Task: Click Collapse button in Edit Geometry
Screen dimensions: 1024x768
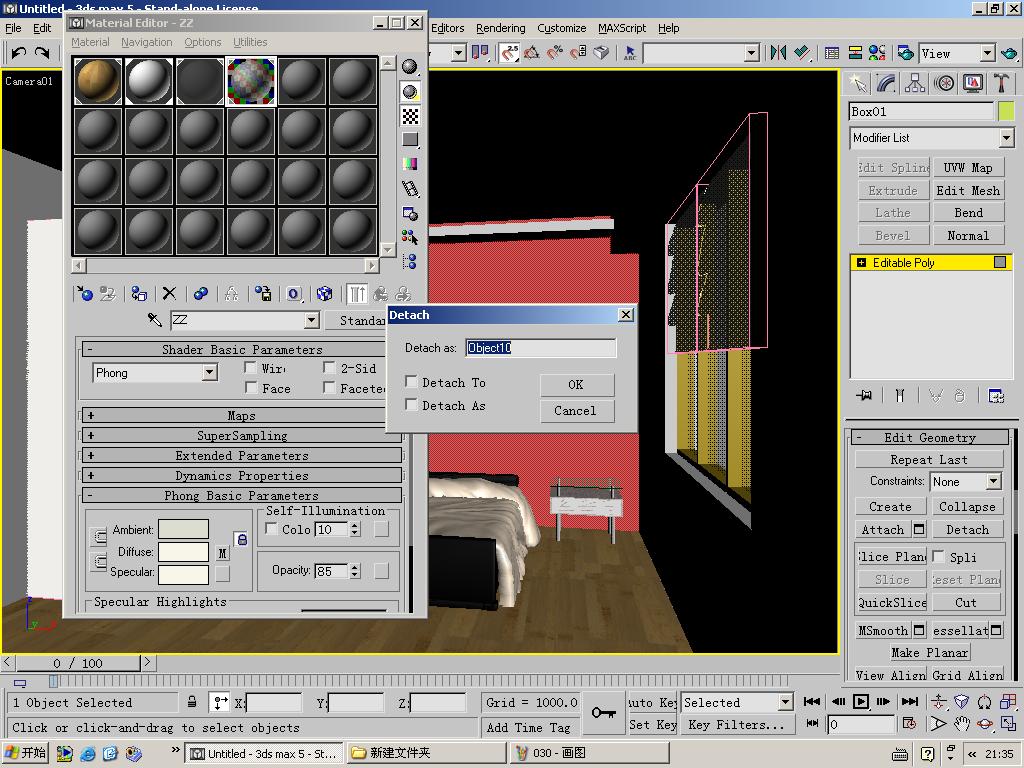Action: point(967,506)
